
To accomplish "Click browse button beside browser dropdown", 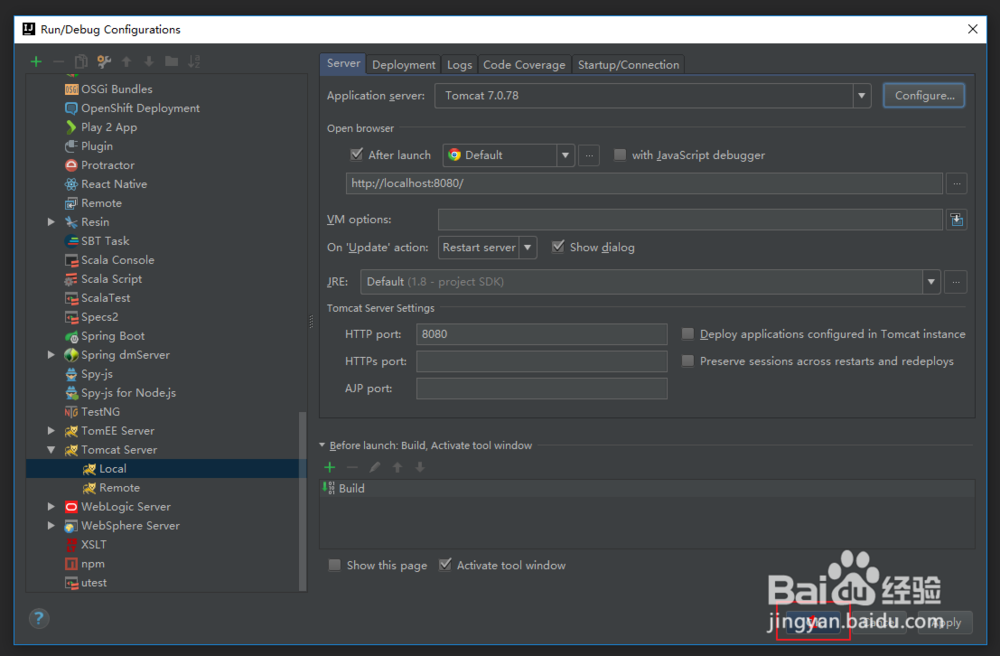I will tap(589, 156).
